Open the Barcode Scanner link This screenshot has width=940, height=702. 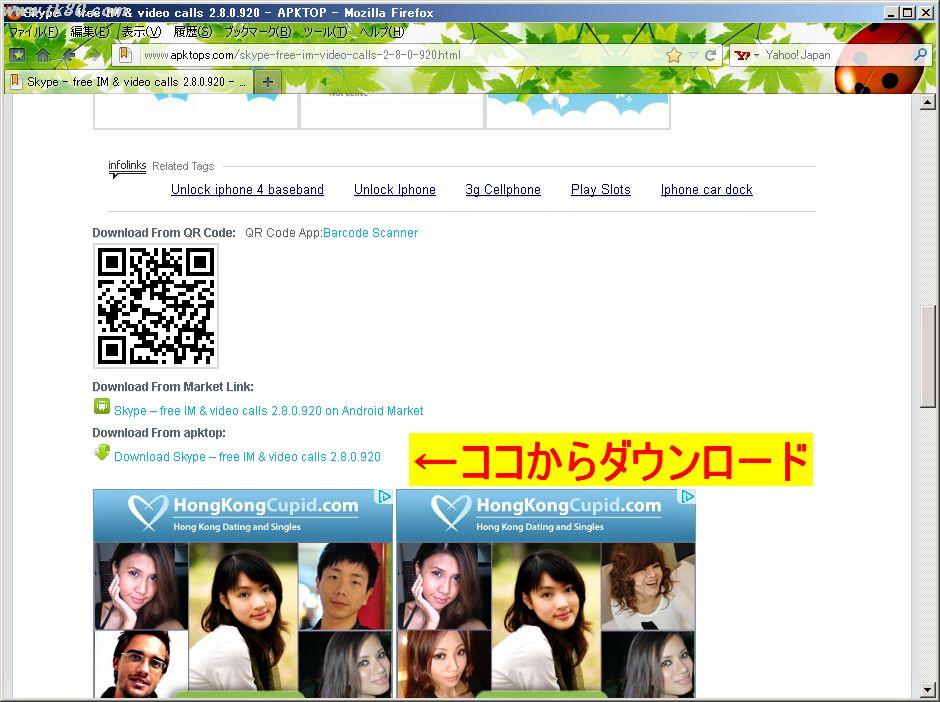[x=370, y=233]
